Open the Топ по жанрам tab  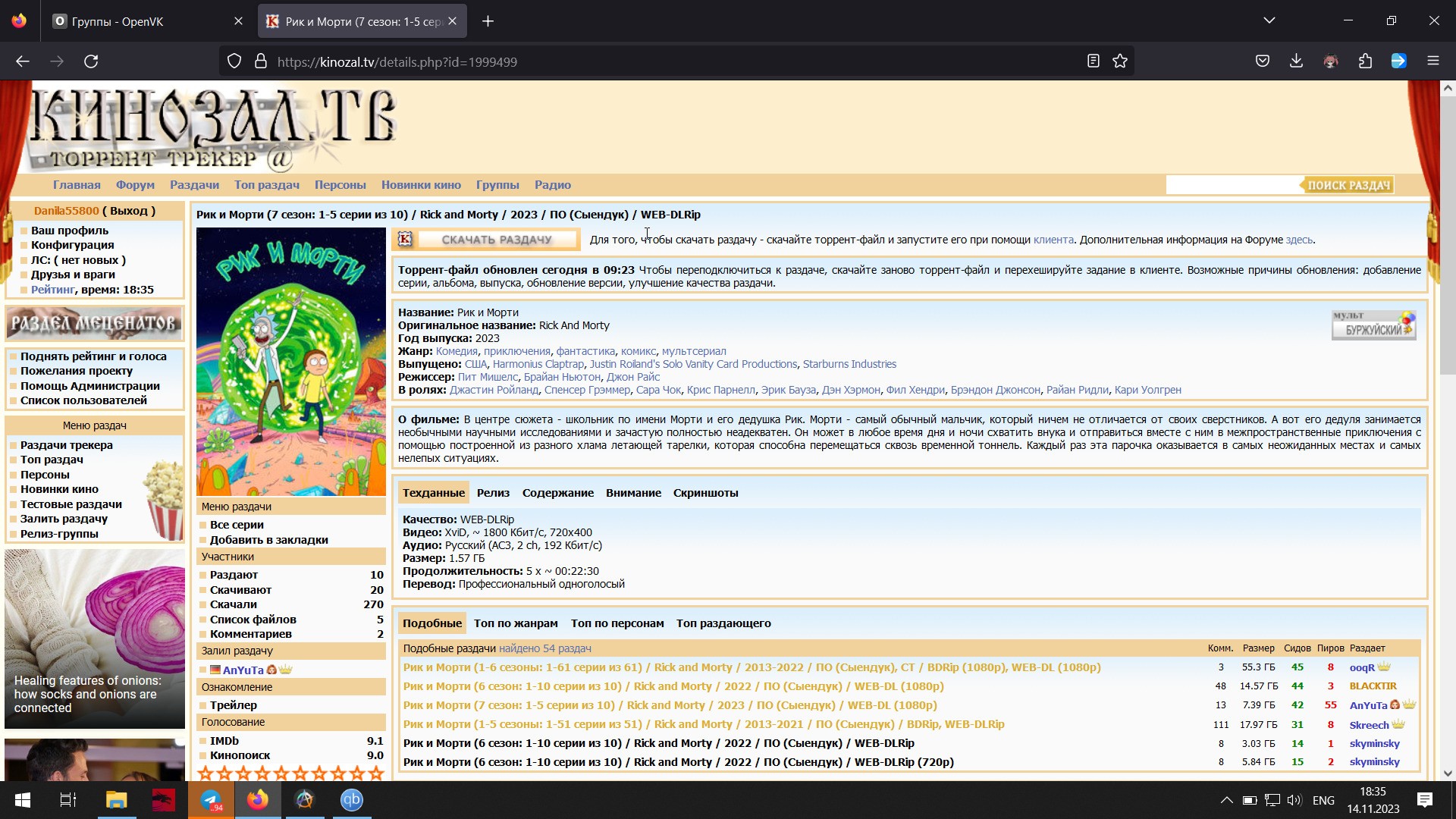(516, 623)
